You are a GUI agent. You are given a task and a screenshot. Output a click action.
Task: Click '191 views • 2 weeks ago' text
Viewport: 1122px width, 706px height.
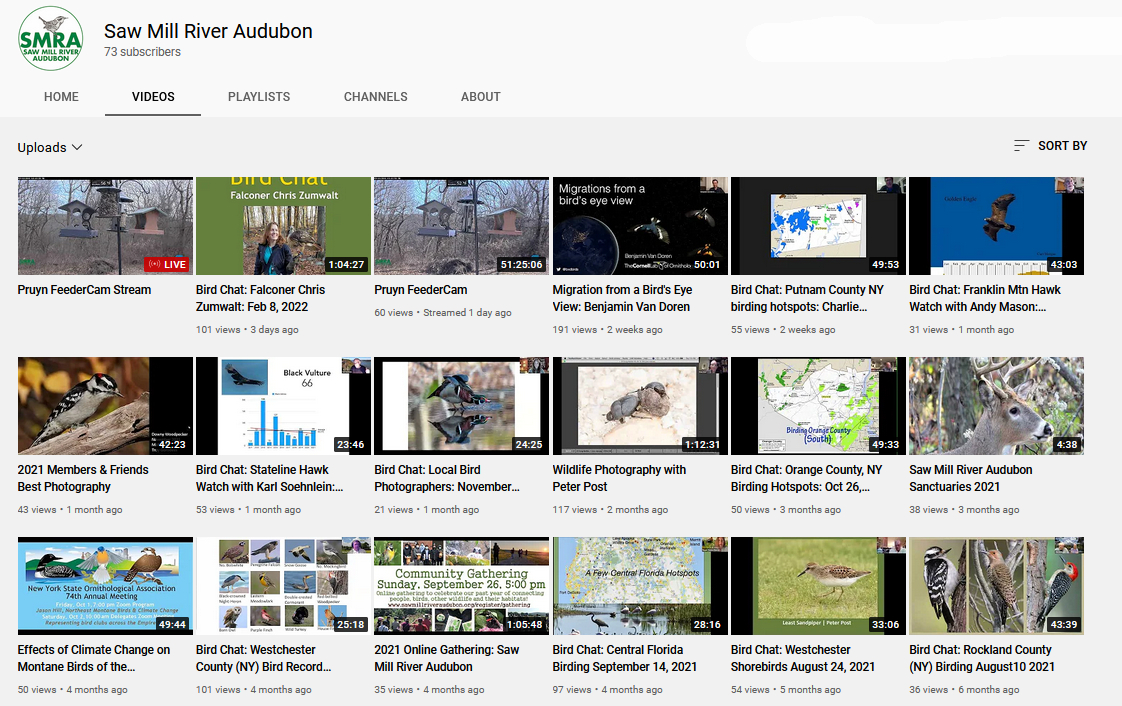pyautogui.click(x=608, y=330)
